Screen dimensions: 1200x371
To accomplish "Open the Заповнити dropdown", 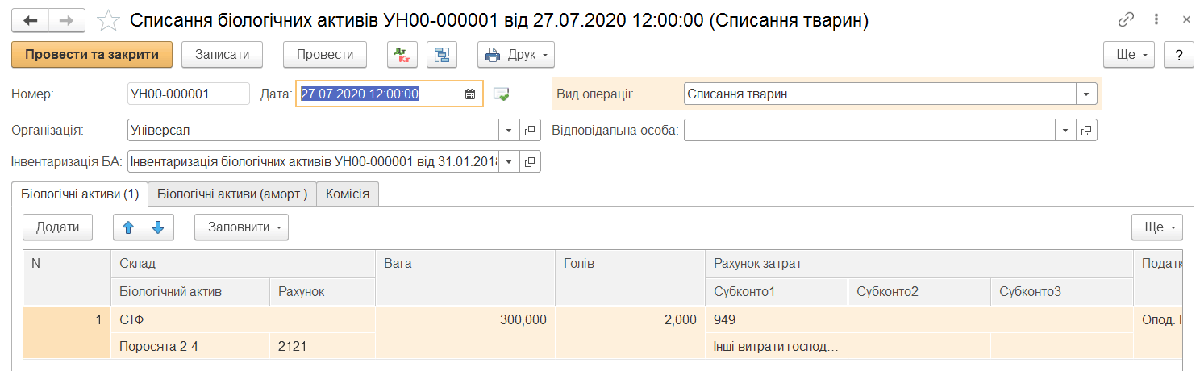I will tap(242, 227).
